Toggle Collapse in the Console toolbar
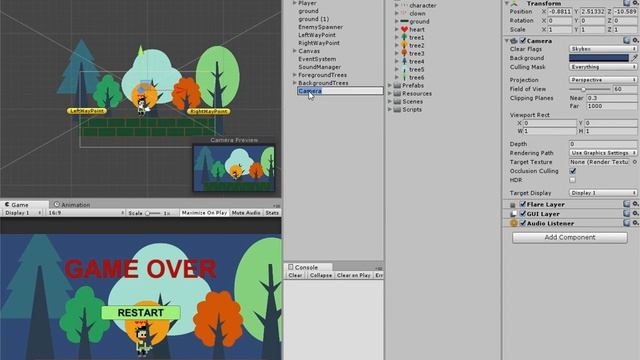 (320, 276)
